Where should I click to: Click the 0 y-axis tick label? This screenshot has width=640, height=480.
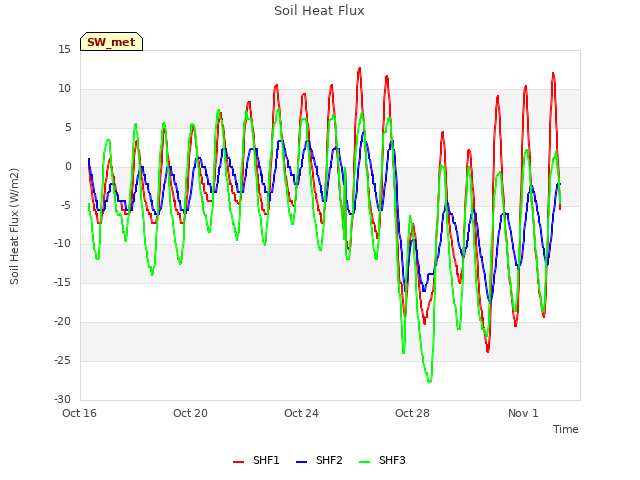point(68,166)
